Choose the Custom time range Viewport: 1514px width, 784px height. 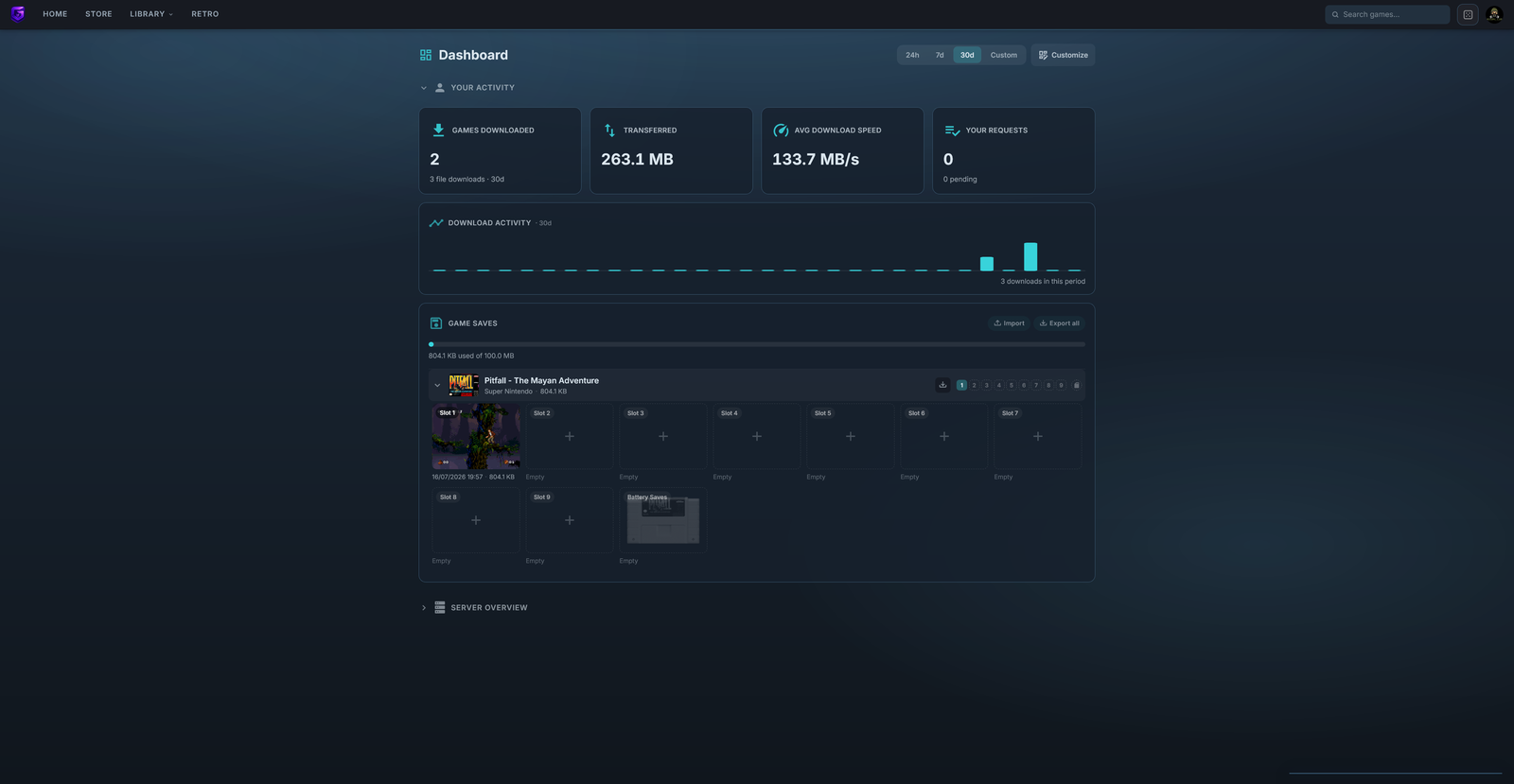(1004, 55)
